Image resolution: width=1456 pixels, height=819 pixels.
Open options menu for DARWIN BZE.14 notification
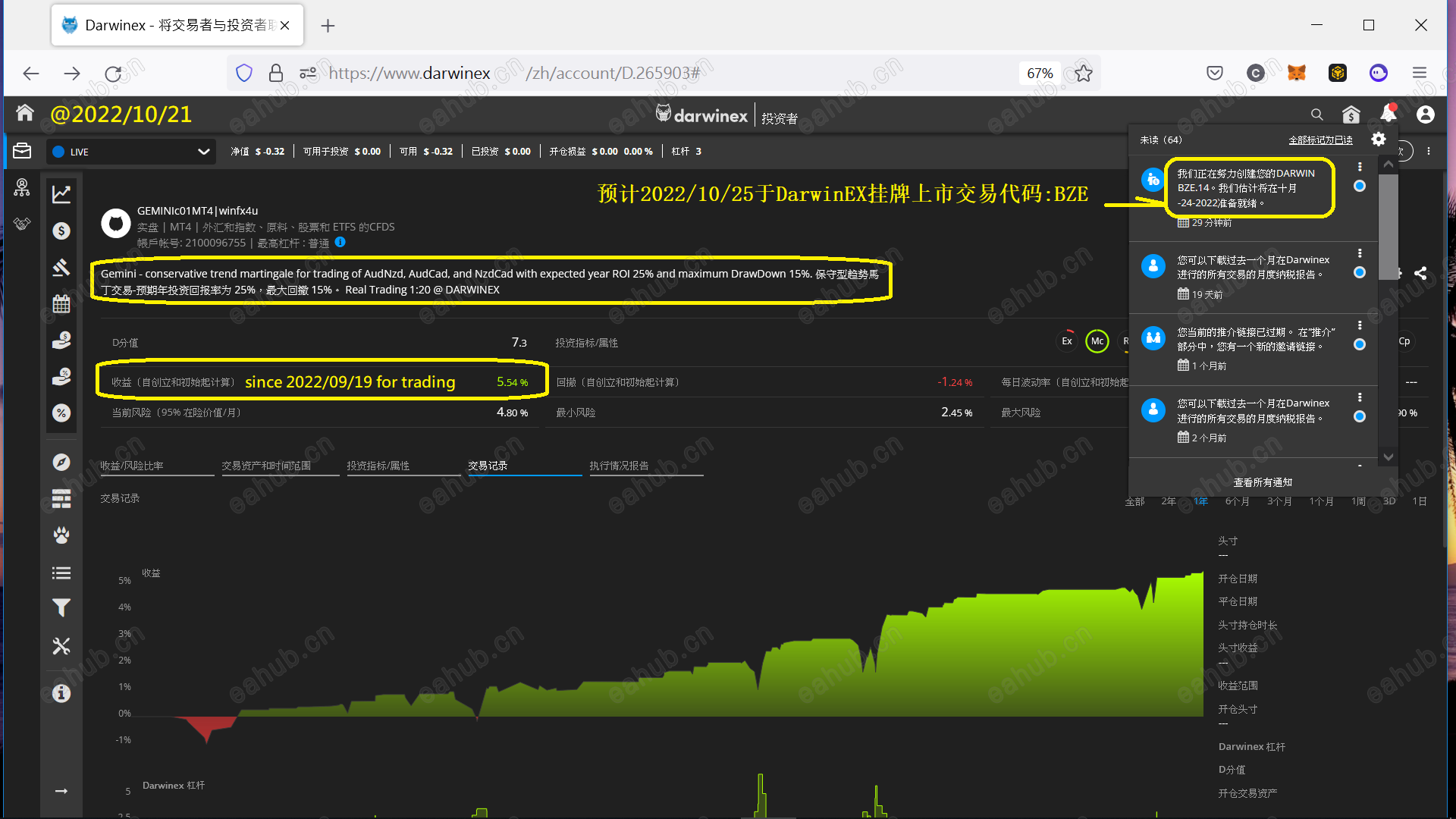(1360, 167)
